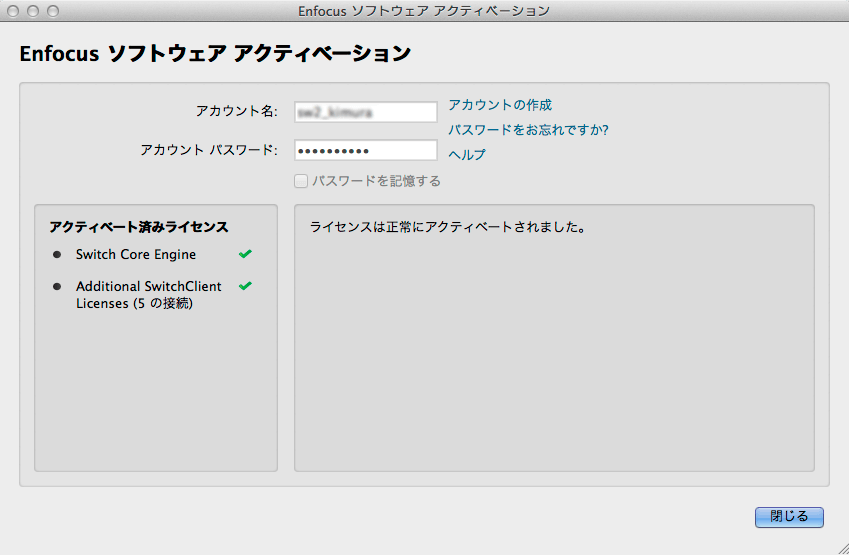Open the ヘルプ link
Screen dimensions: 849x555
(x=467, y=155)
